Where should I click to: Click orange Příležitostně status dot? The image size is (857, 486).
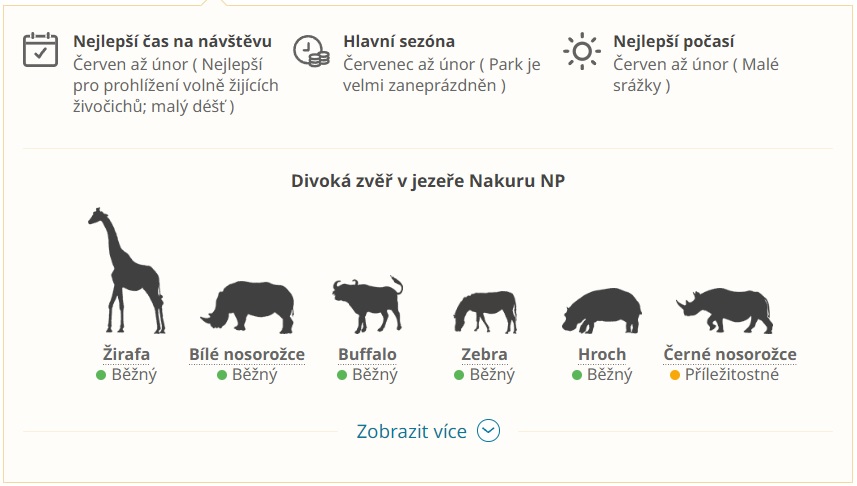[x=674, y=375]
